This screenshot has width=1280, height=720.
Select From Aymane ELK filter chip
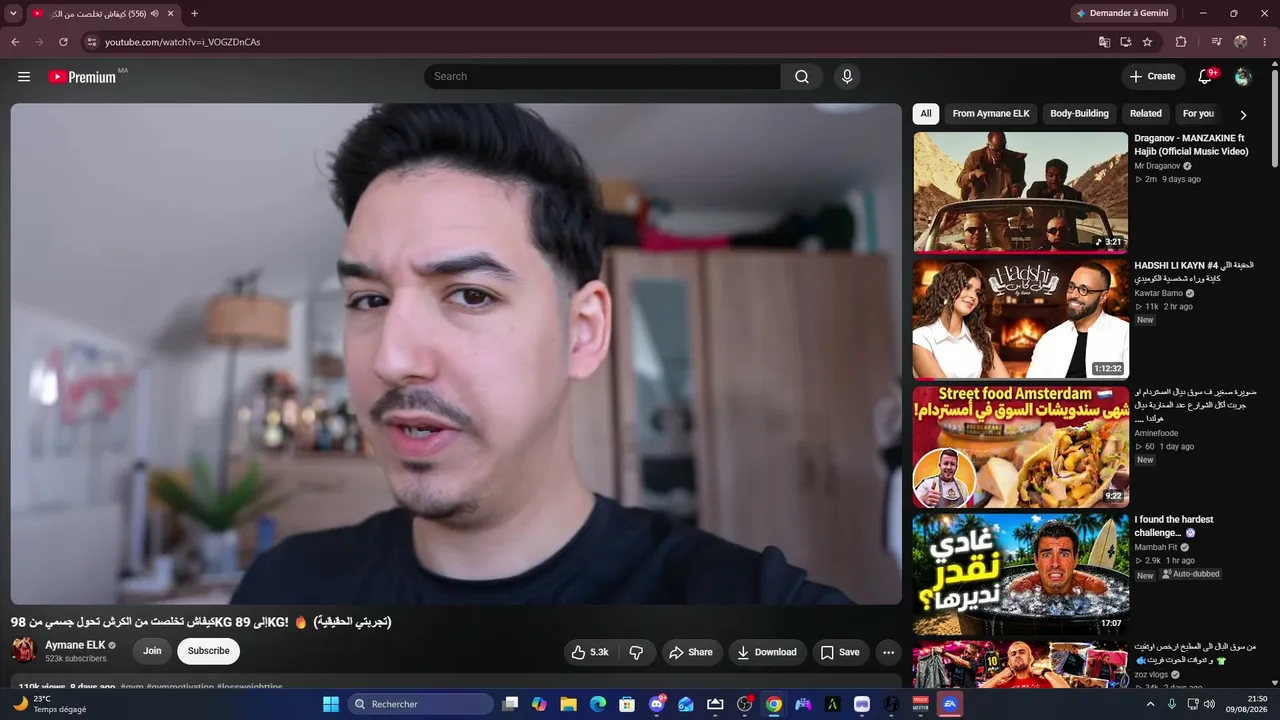[x=990, y=114]
